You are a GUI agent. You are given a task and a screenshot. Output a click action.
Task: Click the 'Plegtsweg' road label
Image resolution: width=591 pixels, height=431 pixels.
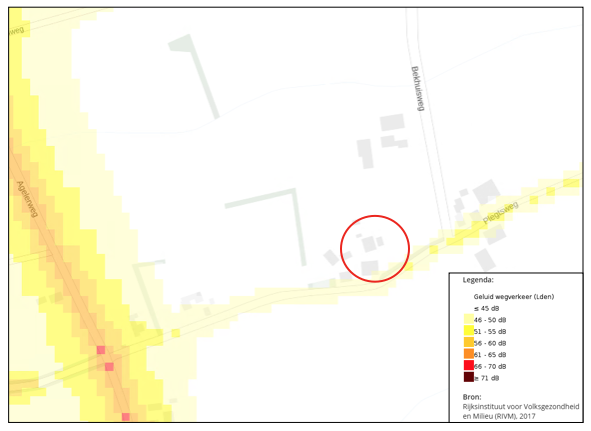tap(501, 213)
